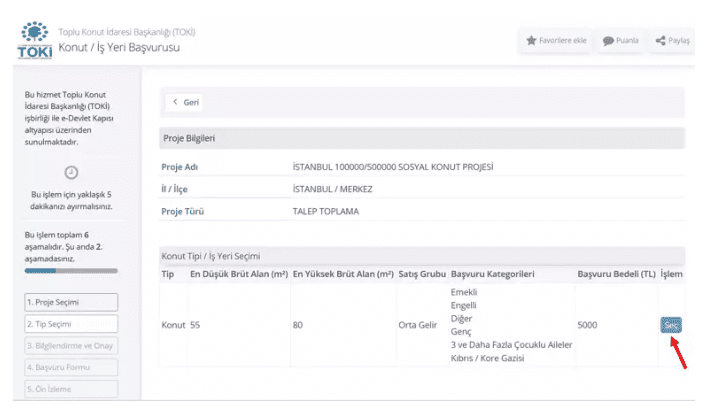The image size is (719, 418).
Task: Click the clock icon in the sidebar
Action: 71,173
